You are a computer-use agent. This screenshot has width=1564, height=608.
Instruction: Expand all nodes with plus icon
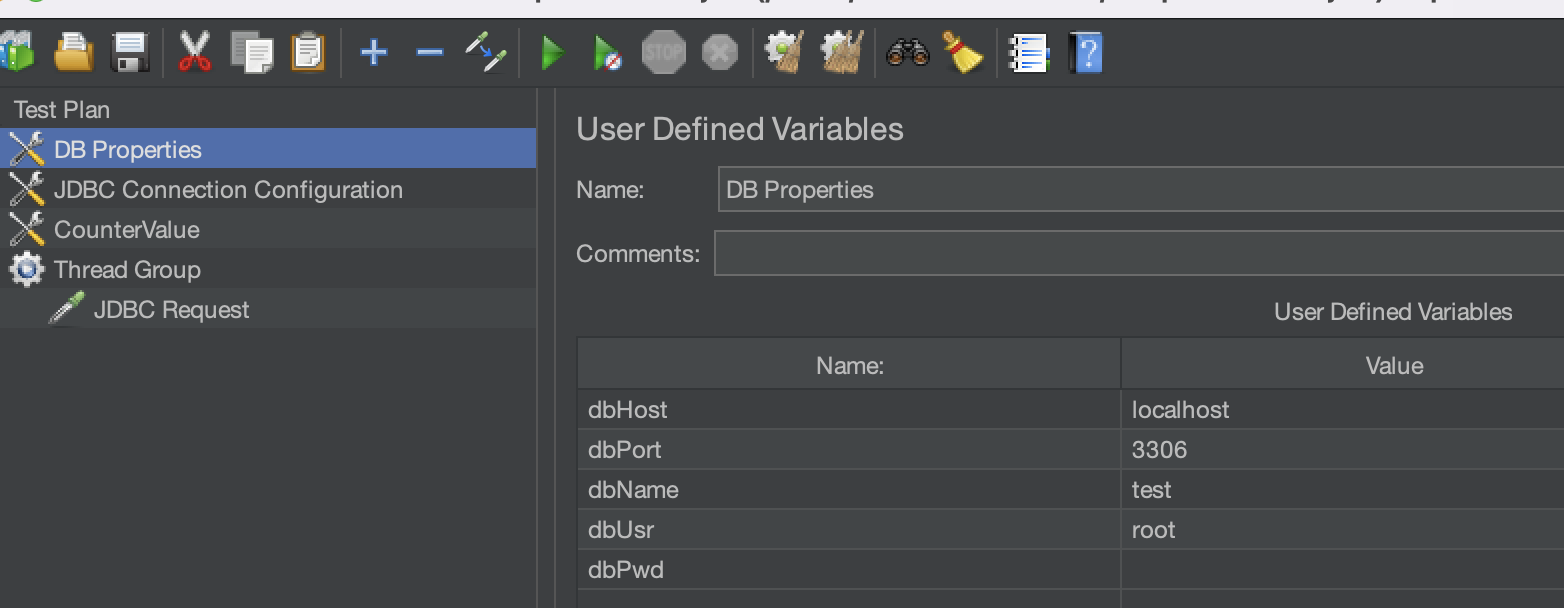coord(373,52)
